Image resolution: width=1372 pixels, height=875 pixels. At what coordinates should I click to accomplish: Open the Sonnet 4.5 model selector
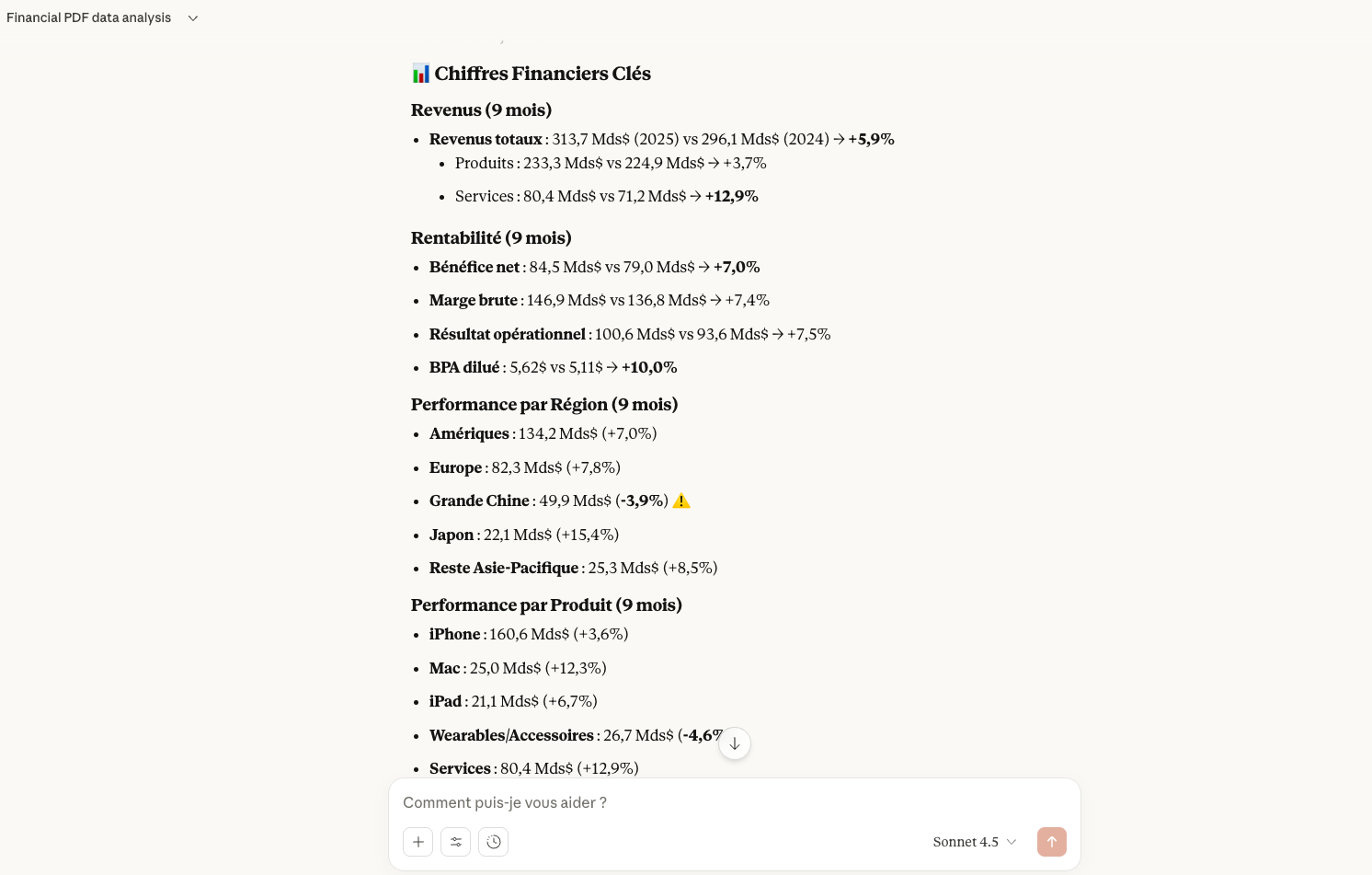975,842
